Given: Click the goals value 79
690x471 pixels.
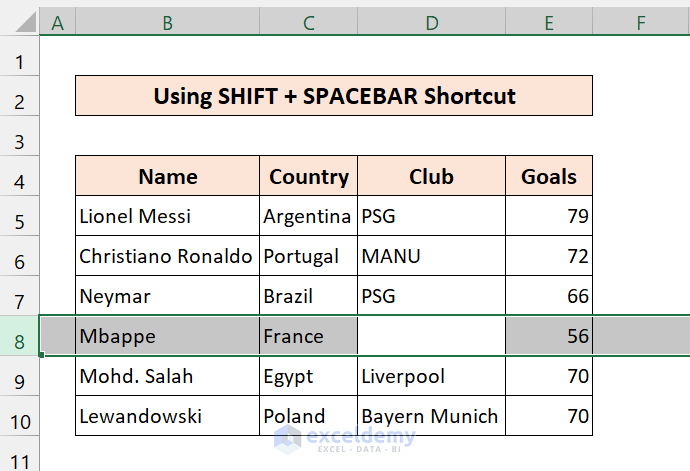Looking at the screenshot, I should [548, 216].
